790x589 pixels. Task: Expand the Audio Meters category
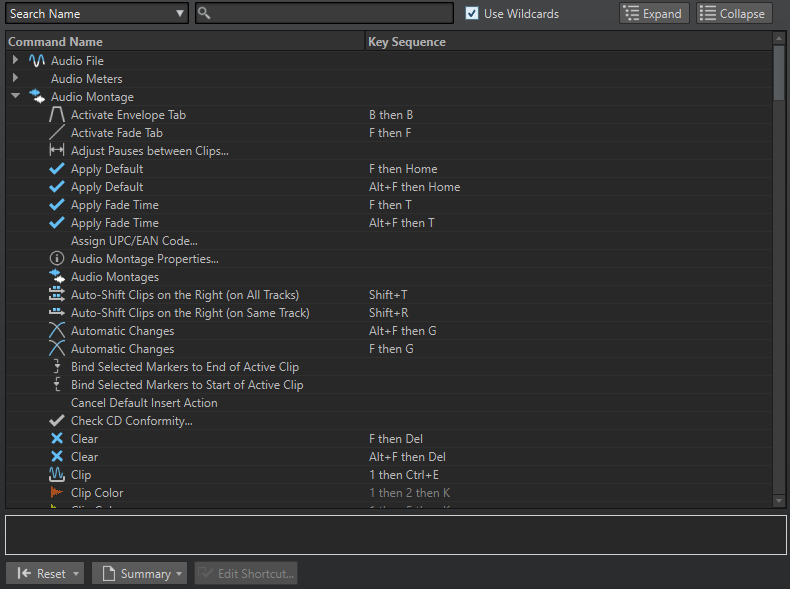(x=15, y=79)
